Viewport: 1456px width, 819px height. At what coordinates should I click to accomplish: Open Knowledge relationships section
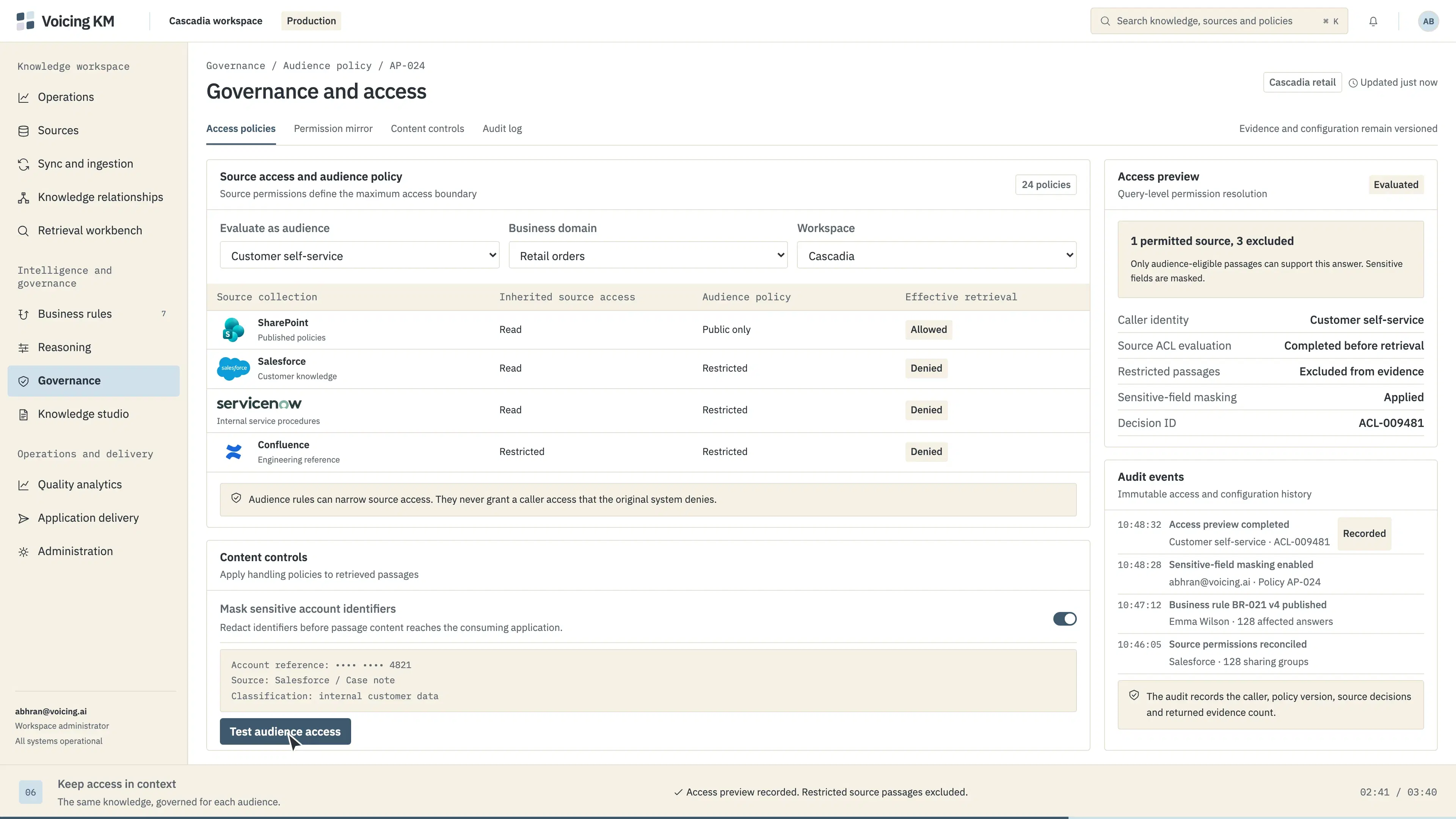pyautogui.click(x=93, y=197)
